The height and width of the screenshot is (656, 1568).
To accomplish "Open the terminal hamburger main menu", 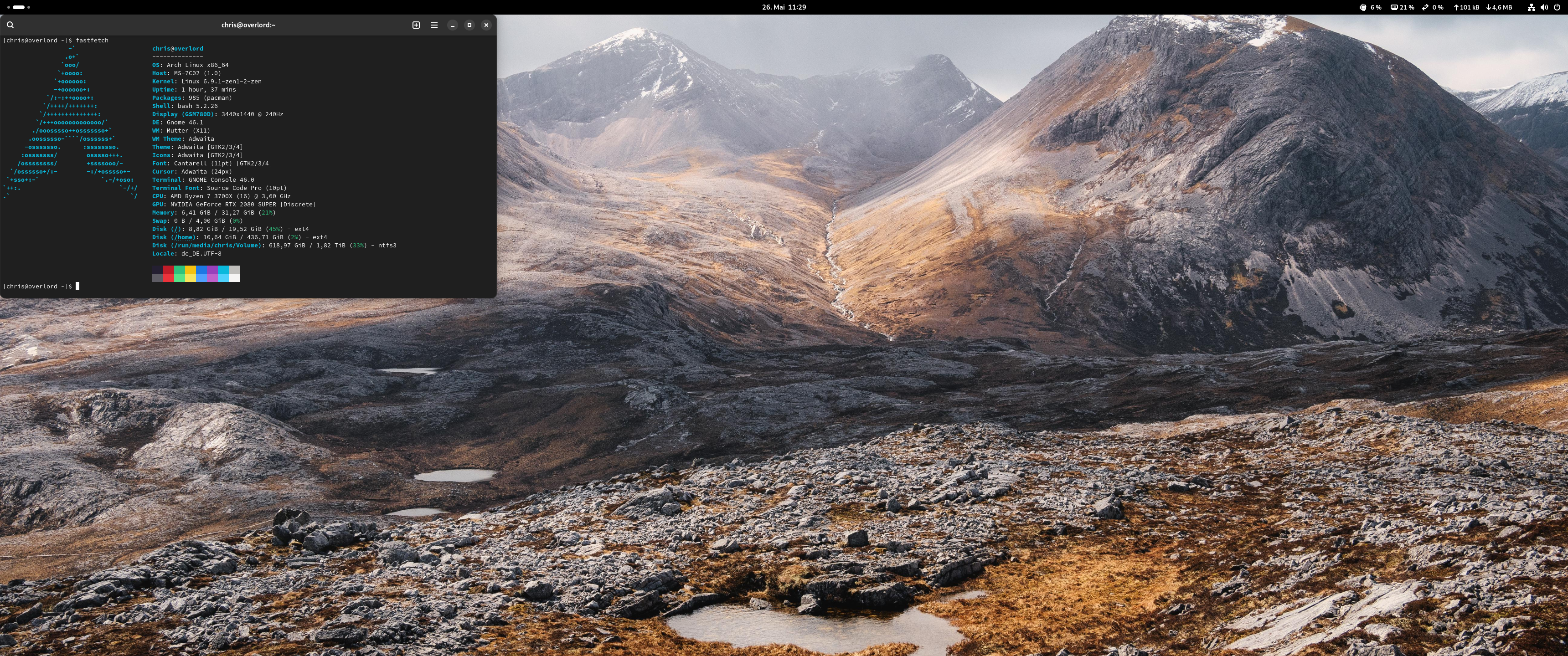I will coord(434,25).
